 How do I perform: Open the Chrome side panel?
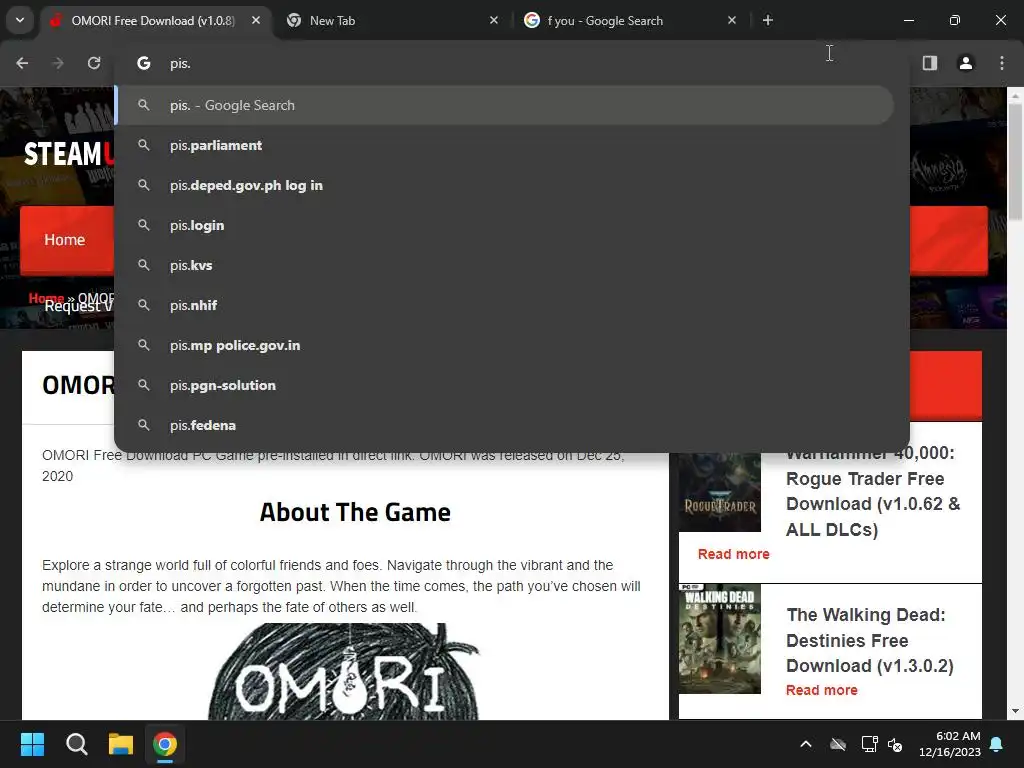[930, 63]
